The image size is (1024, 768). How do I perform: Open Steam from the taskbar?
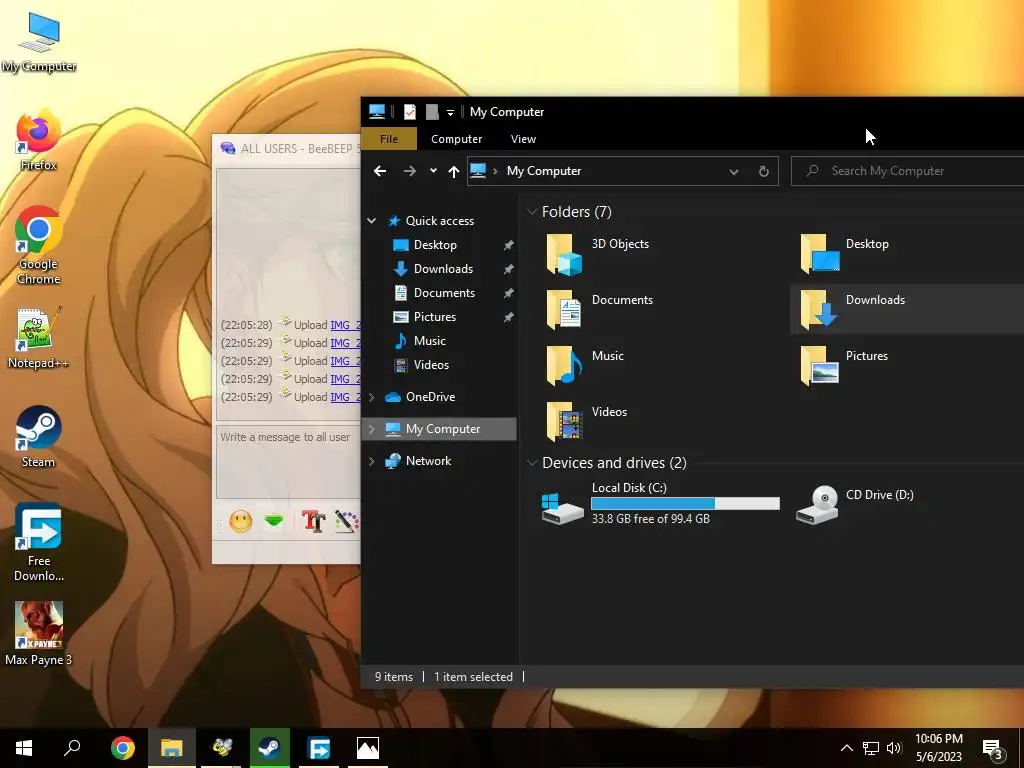tap(270, 748)
